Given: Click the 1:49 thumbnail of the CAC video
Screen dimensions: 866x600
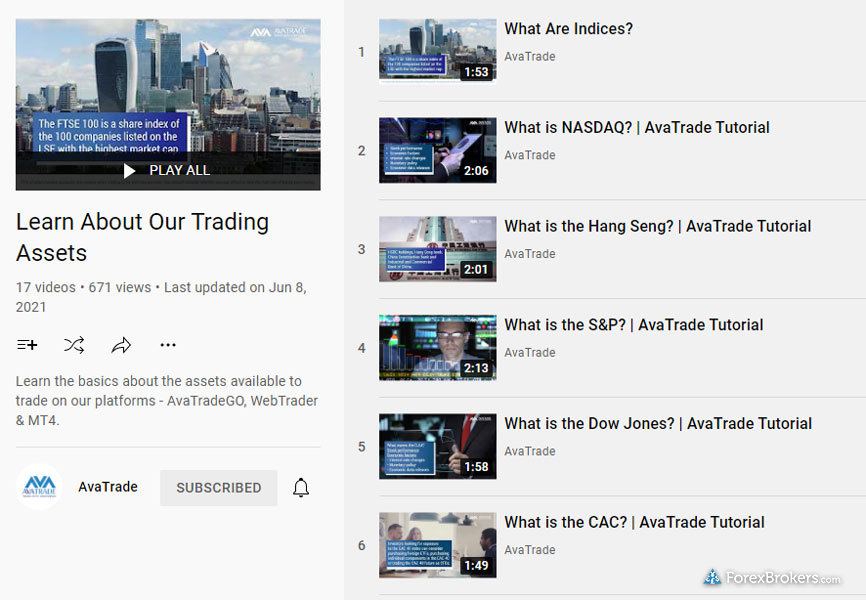Looking at the screenshot, I should 437,545.
